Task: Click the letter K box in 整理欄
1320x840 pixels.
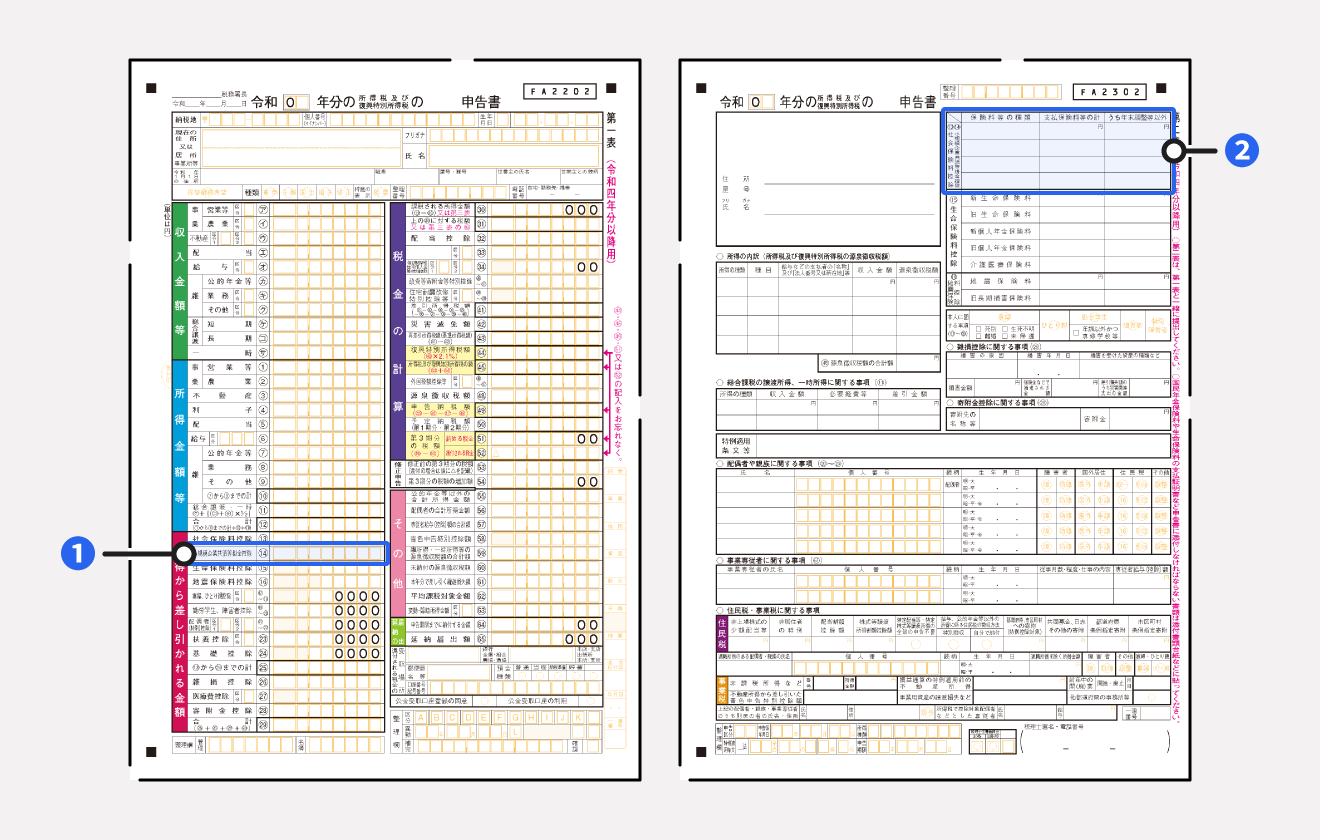Action: pyautogui.click(x=576, y=717)
